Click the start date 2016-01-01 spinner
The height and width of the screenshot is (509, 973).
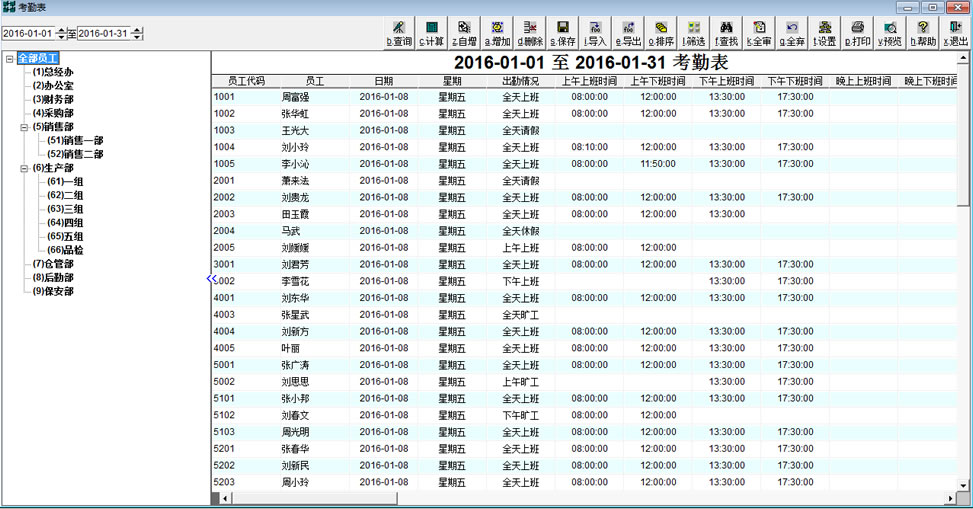[x=61, y=34]
